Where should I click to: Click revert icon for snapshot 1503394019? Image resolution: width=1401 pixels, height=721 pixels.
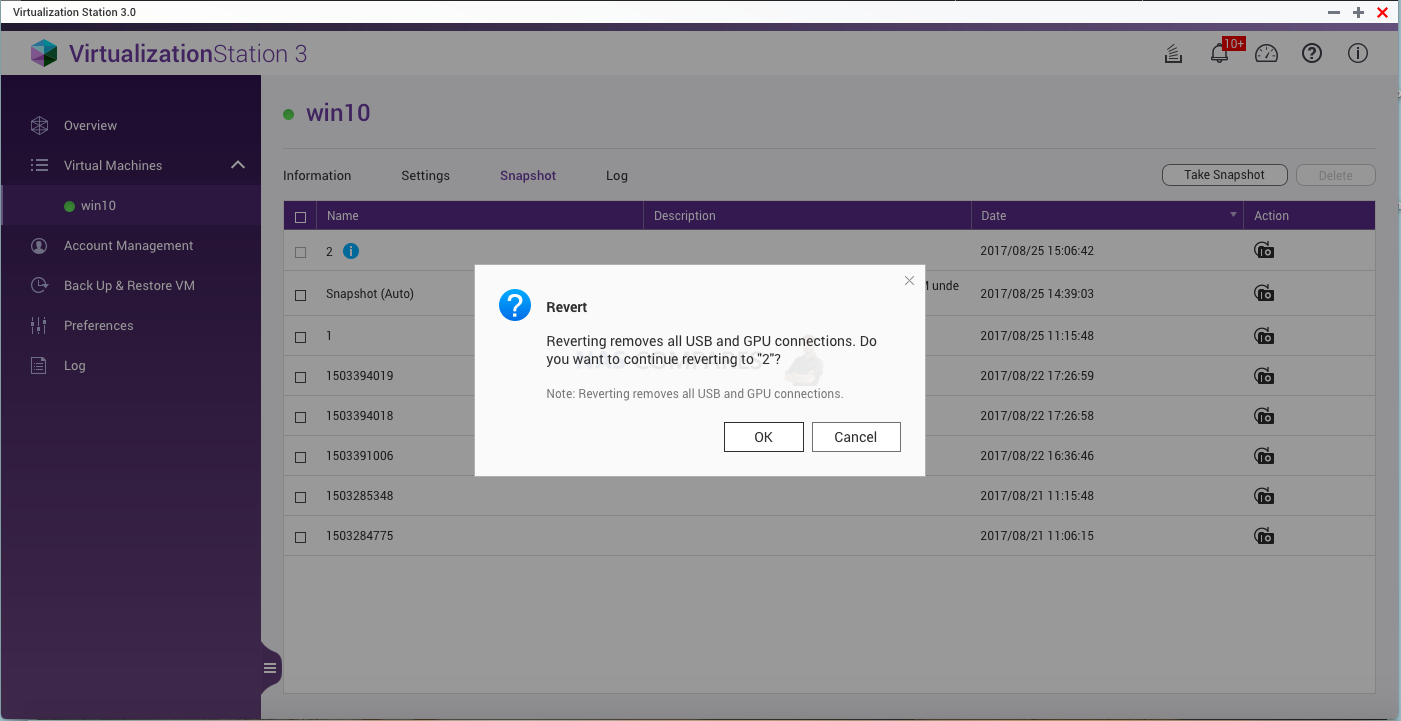pos(1264,376)
